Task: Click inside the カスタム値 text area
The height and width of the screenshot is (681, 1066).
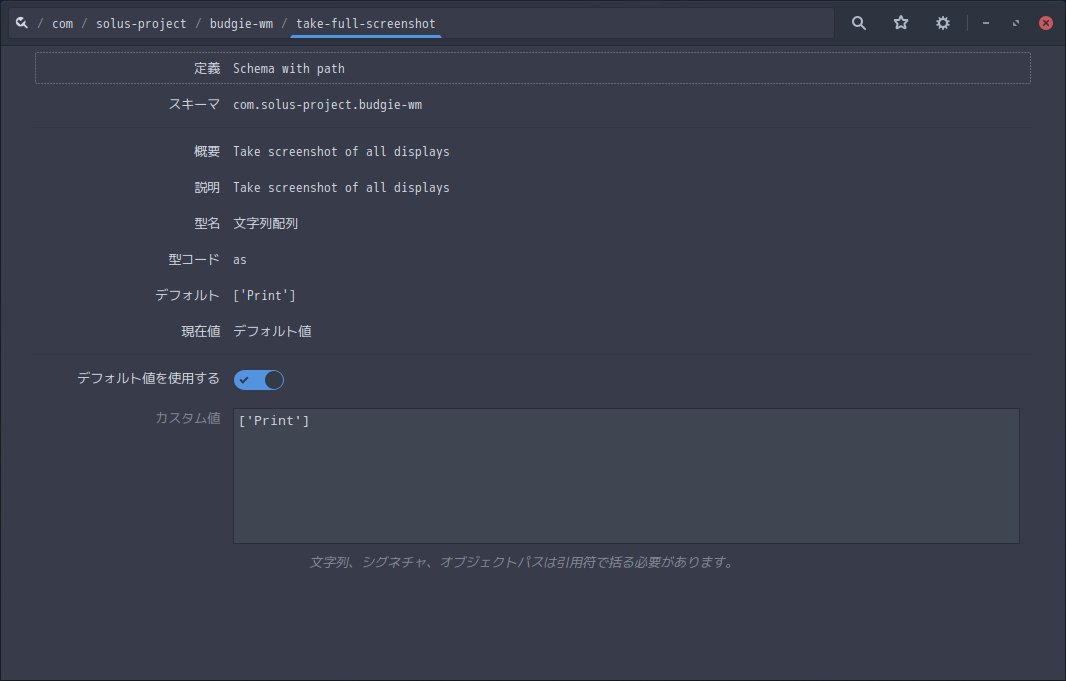Action: click(x=626, y=476)
